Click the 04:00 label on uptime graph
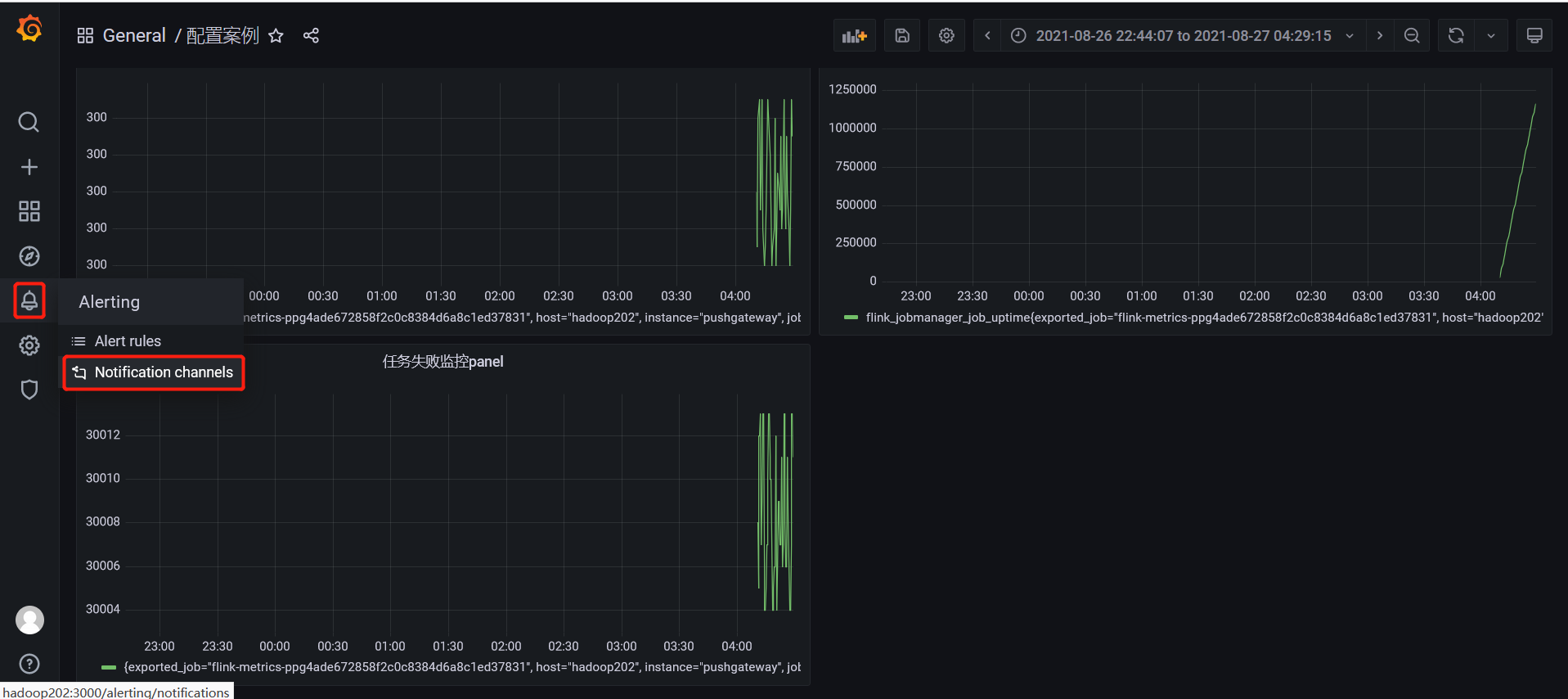 click(1480, 295)
